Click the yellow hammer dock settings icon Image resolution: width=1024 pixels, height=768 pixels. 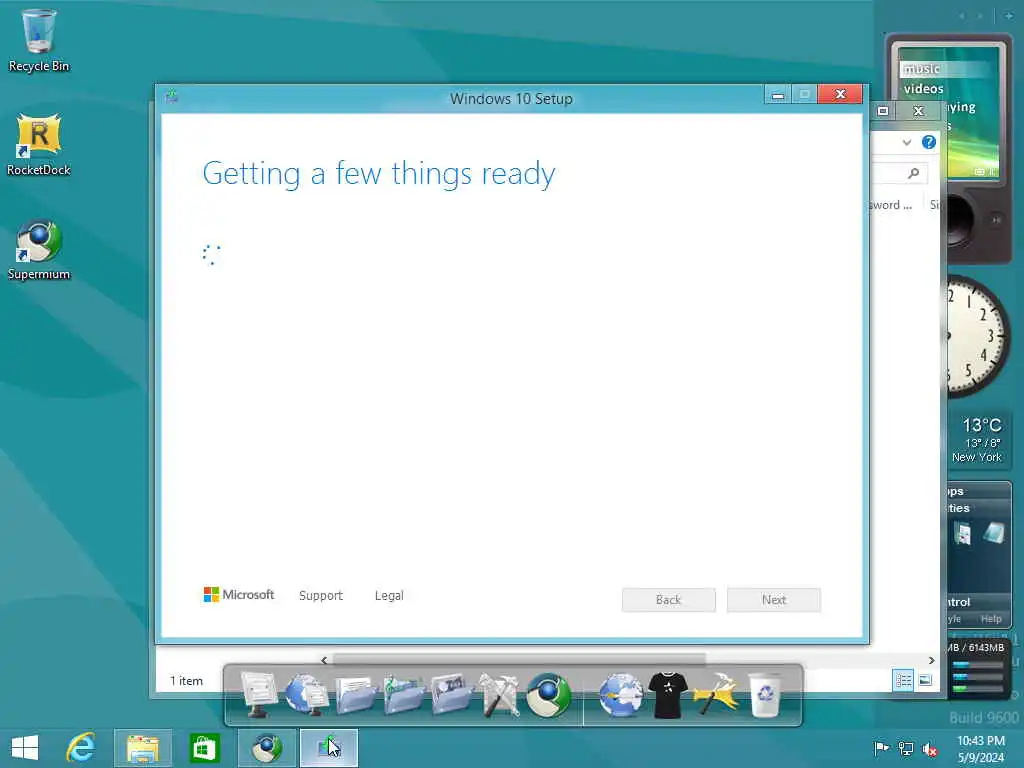pos(716,694)
